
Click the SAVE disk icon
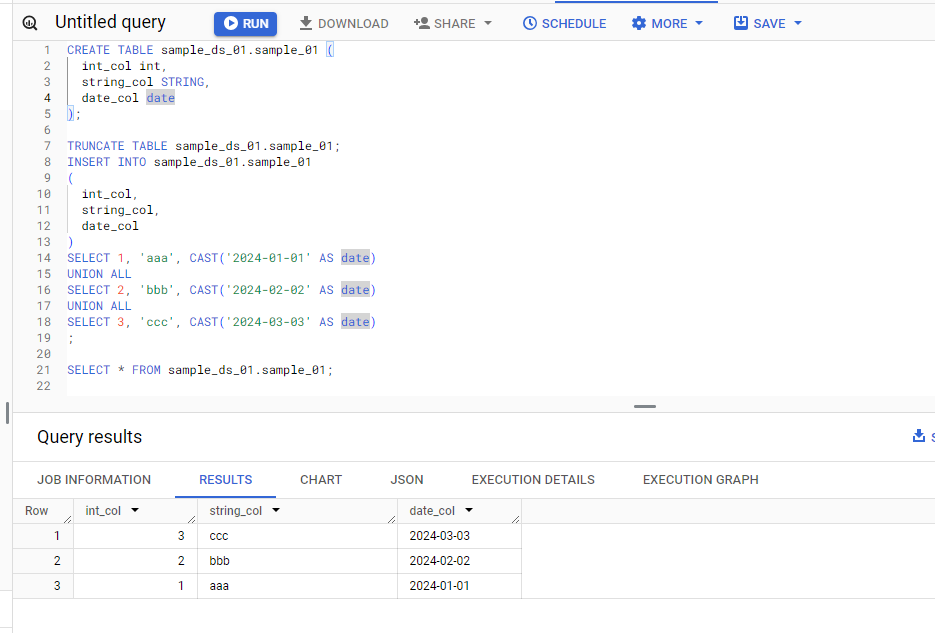tap(741, 23)
